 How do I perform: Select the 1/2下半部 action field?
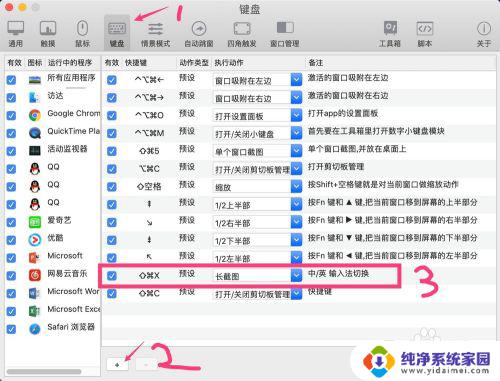pos(252,240)
